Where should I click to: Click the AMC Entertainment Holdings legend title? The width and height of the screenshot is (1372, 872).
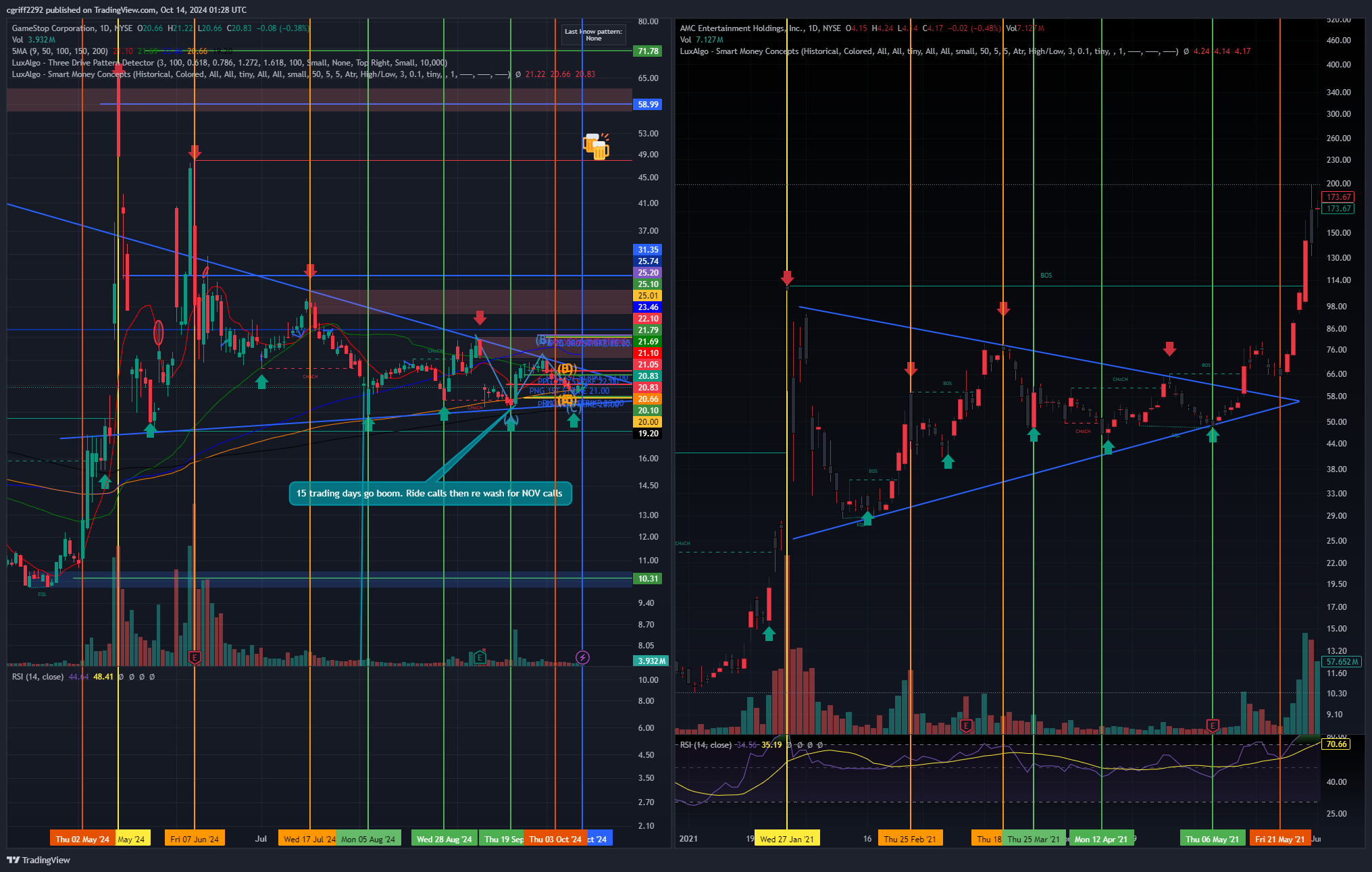pyautogui.click(x=760, y=28)
